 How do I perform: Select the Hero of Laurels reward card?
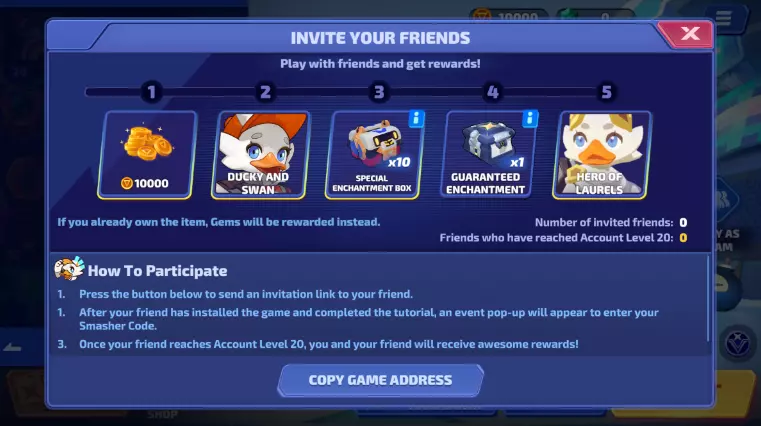coord(602,155)
